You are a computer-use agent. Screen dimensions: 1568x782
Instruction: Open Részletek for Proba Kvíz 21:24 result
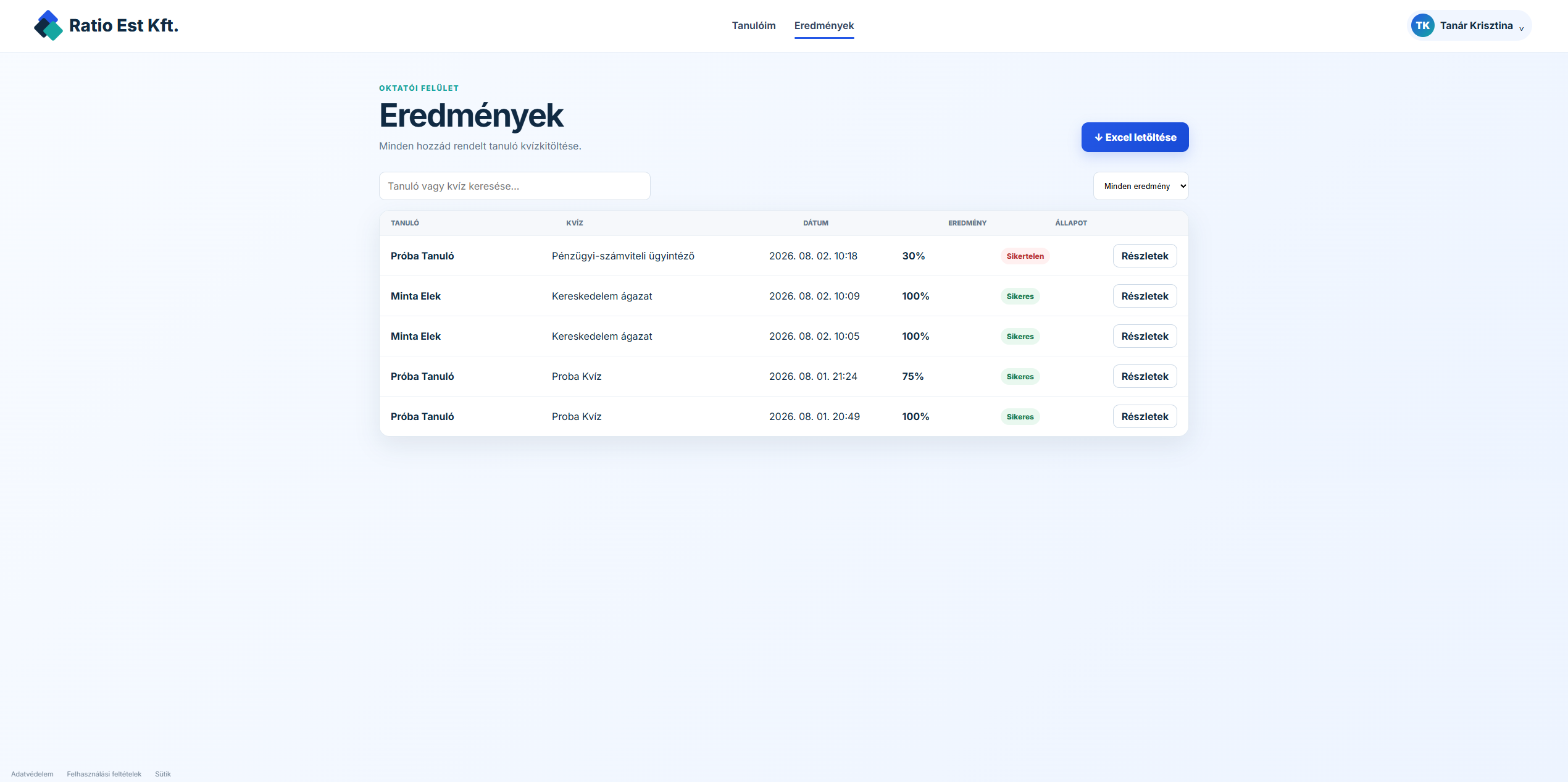[1145, 376]
